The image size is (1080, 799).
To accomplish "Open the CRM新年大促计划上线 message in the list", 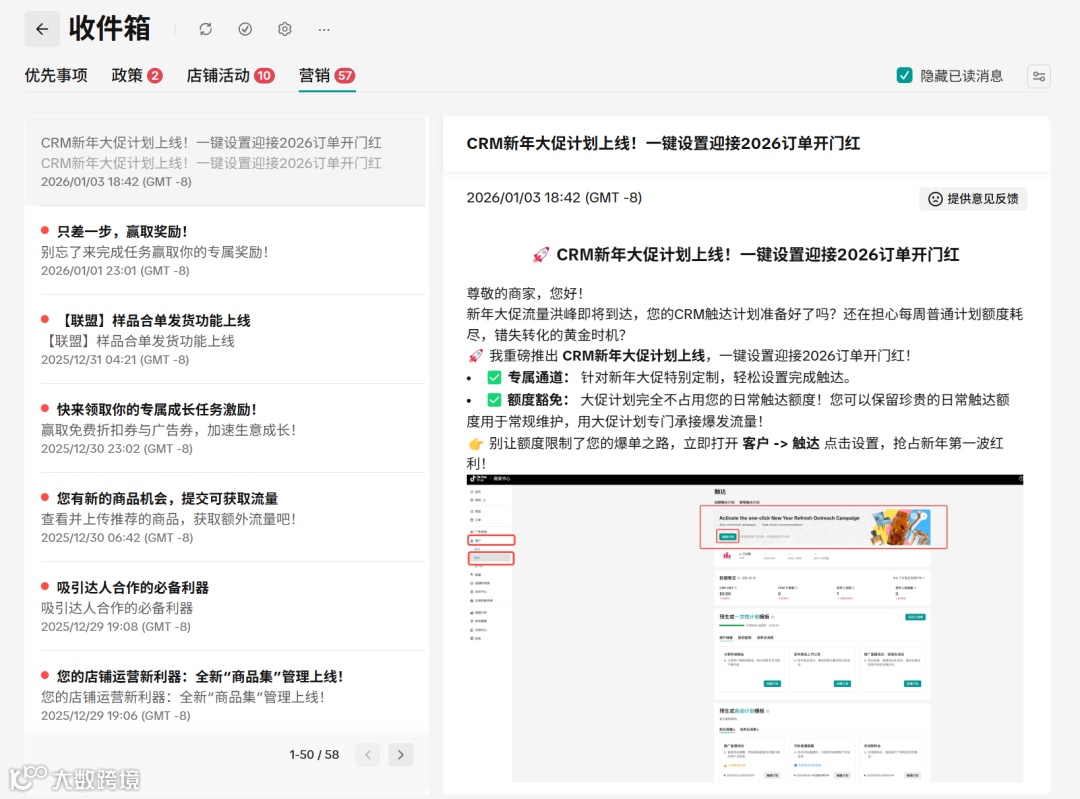I will click(225, 161).
